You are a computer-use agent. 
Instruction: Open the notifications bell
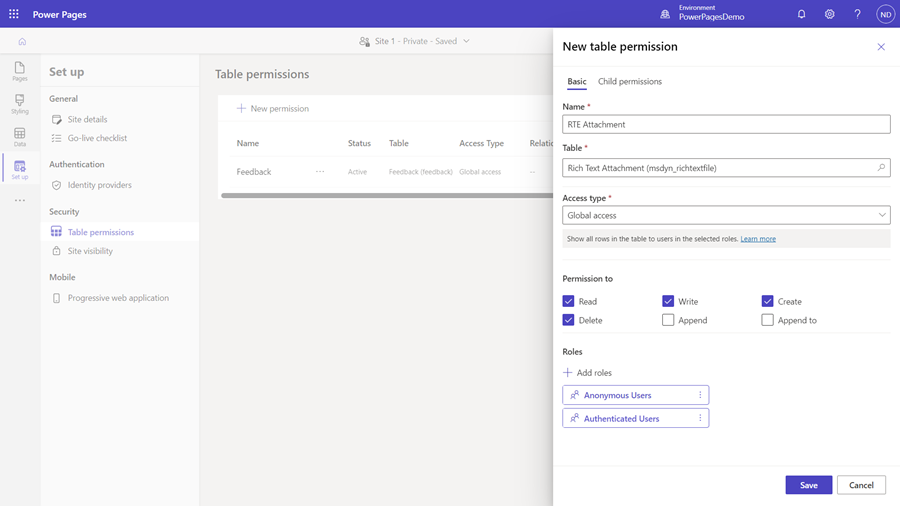pos(801,14)
